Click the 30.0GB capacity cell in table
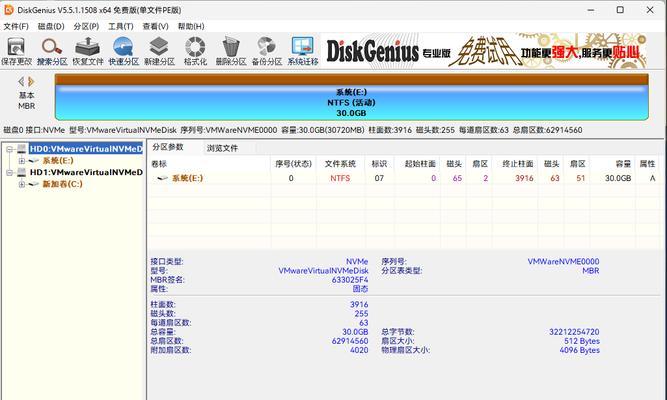The height and width of the screenshot is (400, 667). click(x=618, y=178)
